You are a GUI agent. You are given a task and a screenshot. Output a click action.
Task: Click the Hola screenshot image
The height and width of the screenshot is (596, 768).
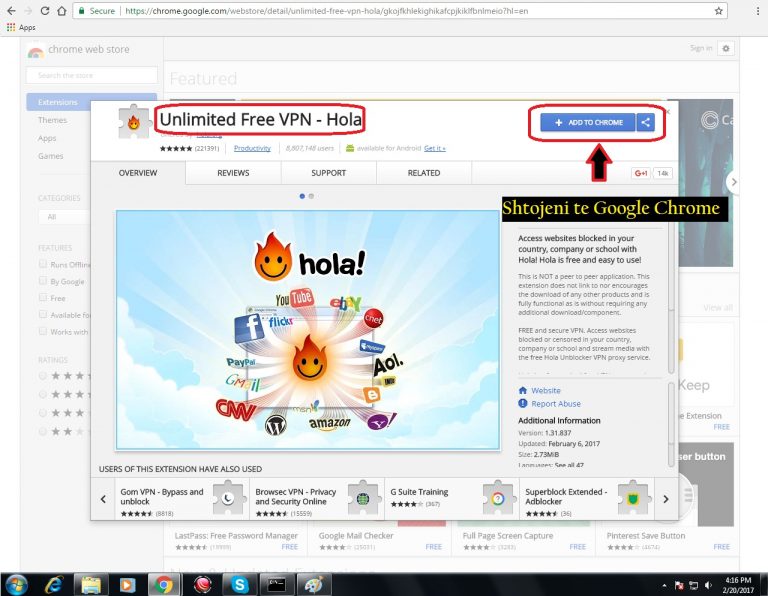point(308,330)
